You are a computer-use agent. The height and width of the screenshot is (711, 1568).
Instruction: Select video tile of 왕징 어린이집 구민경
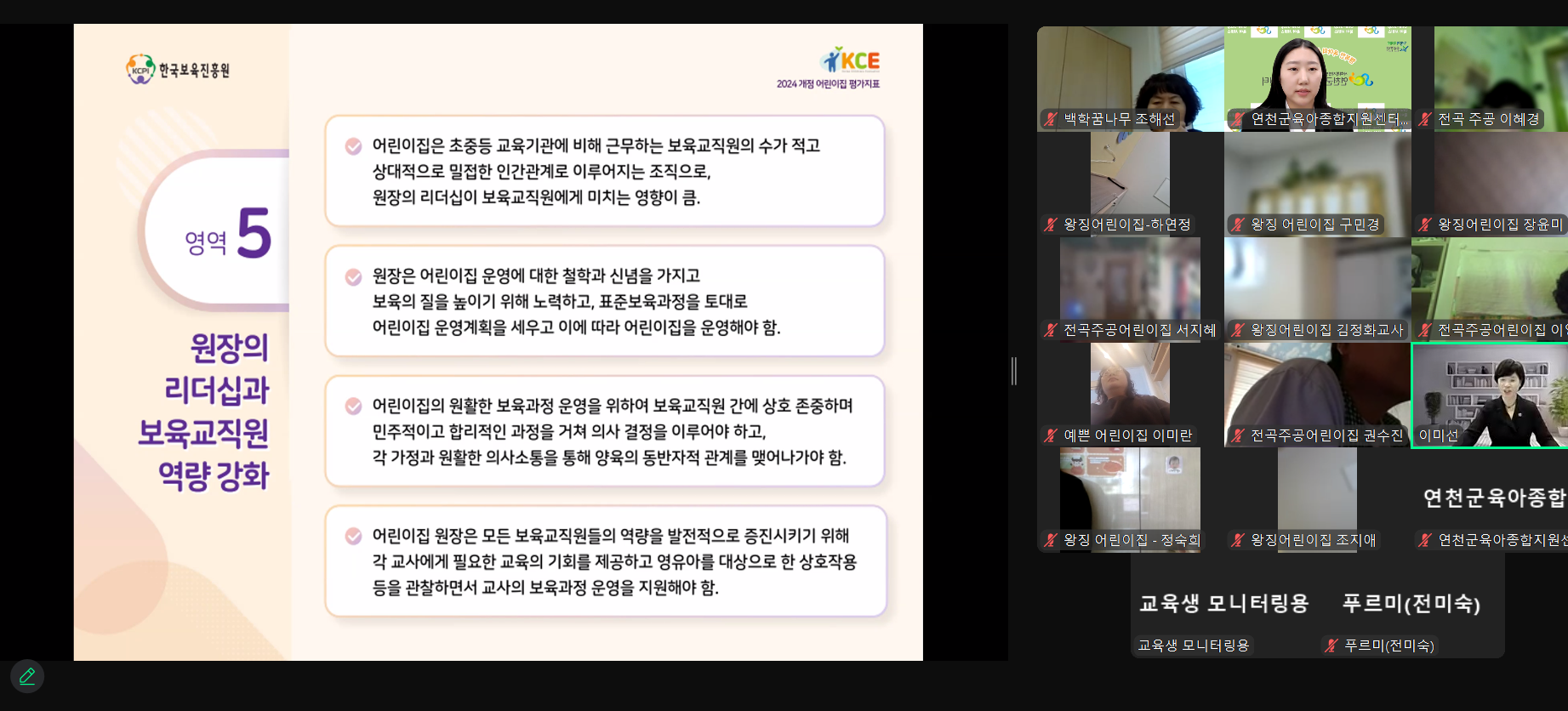coord(1317,185)
